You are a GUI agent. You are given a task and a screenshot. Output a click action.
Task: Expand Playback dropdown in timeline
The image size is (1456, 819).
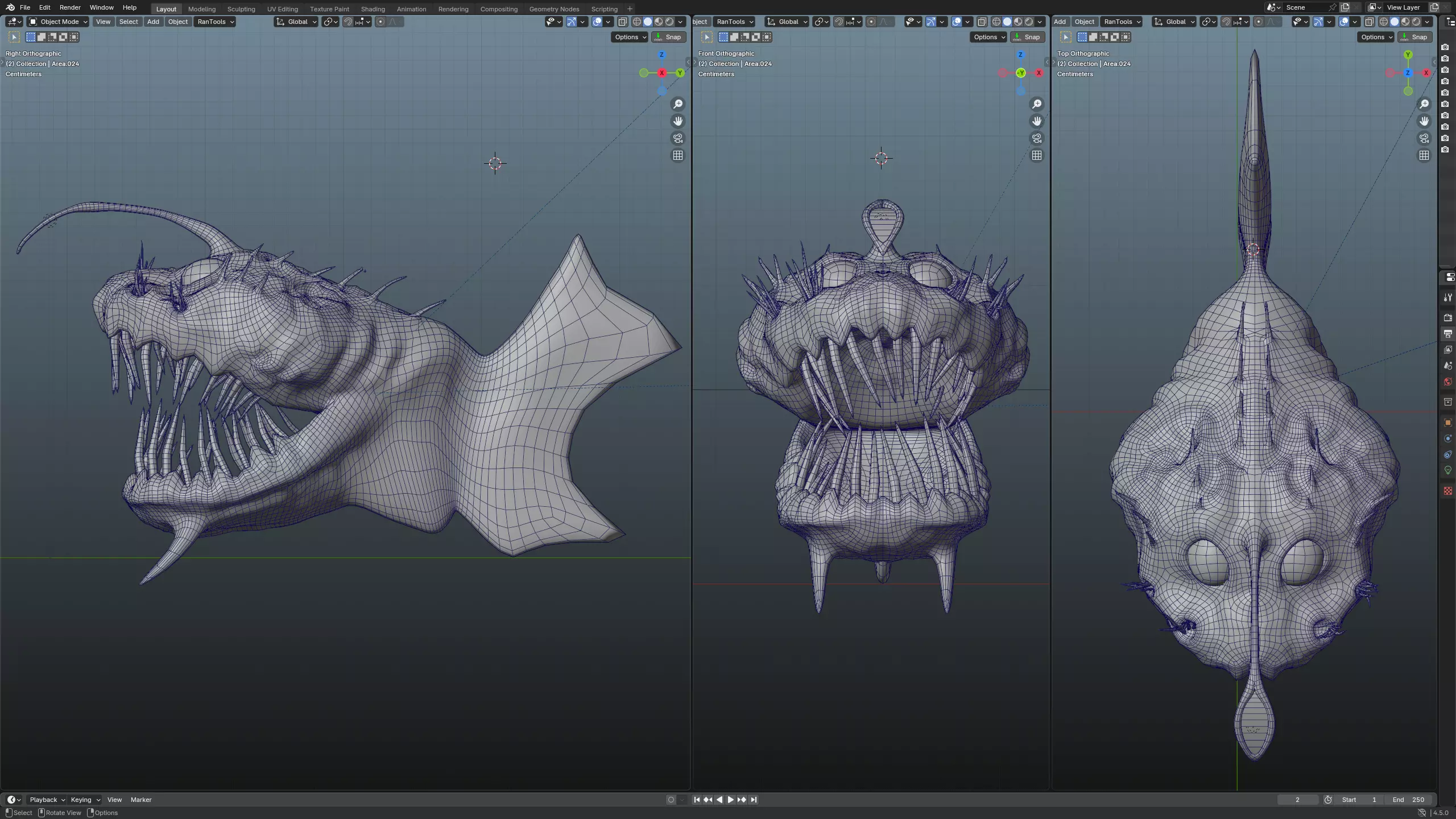[47, 800]
